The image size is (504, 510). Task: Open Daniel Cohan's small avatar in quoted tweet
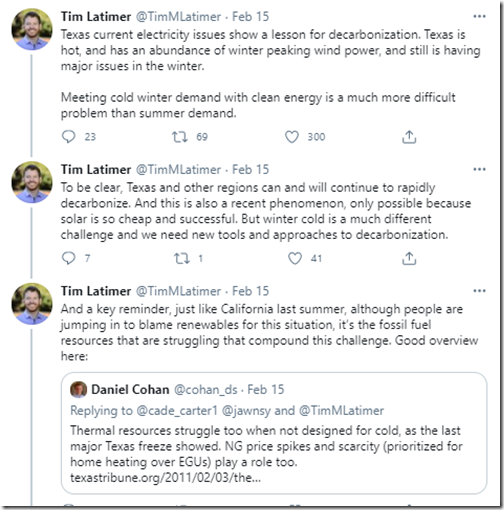click(x=79, y=389)
